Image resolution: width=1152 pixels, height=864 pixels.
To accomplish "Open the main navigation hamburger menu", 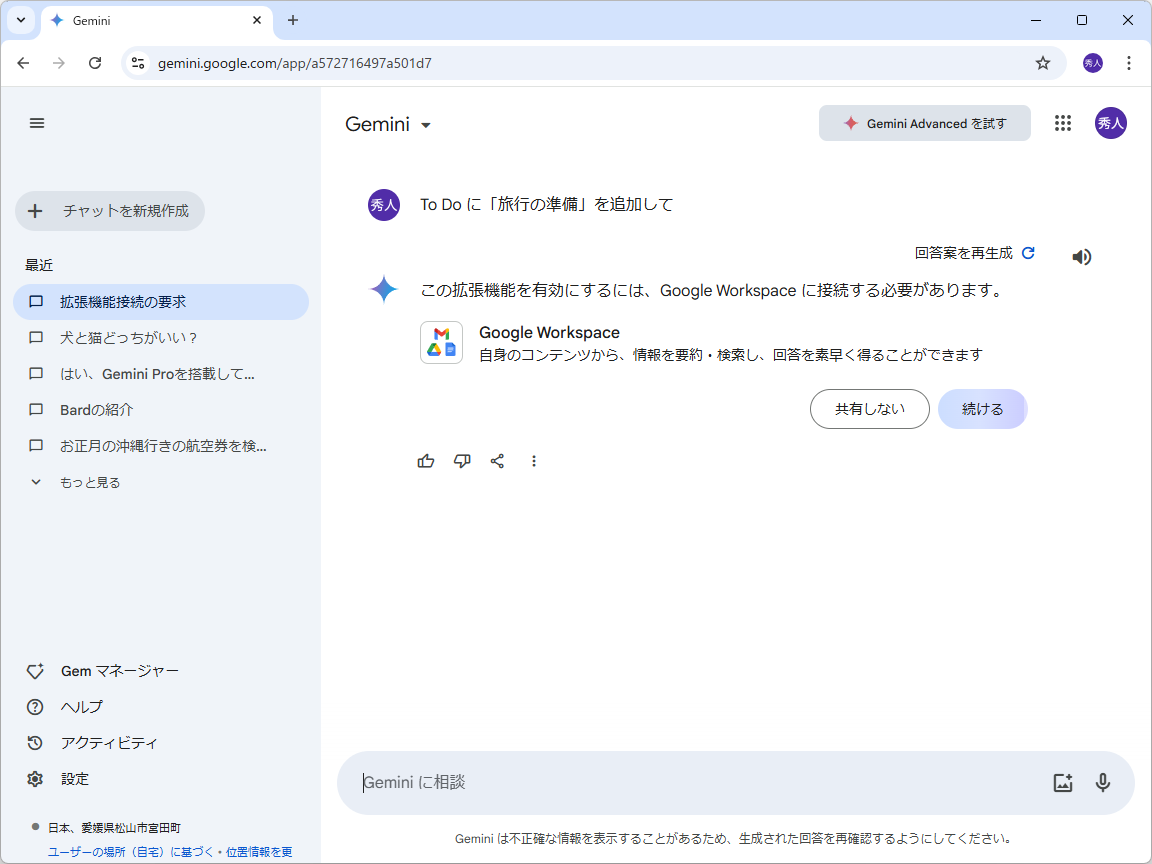I will (x=37, y=123).
